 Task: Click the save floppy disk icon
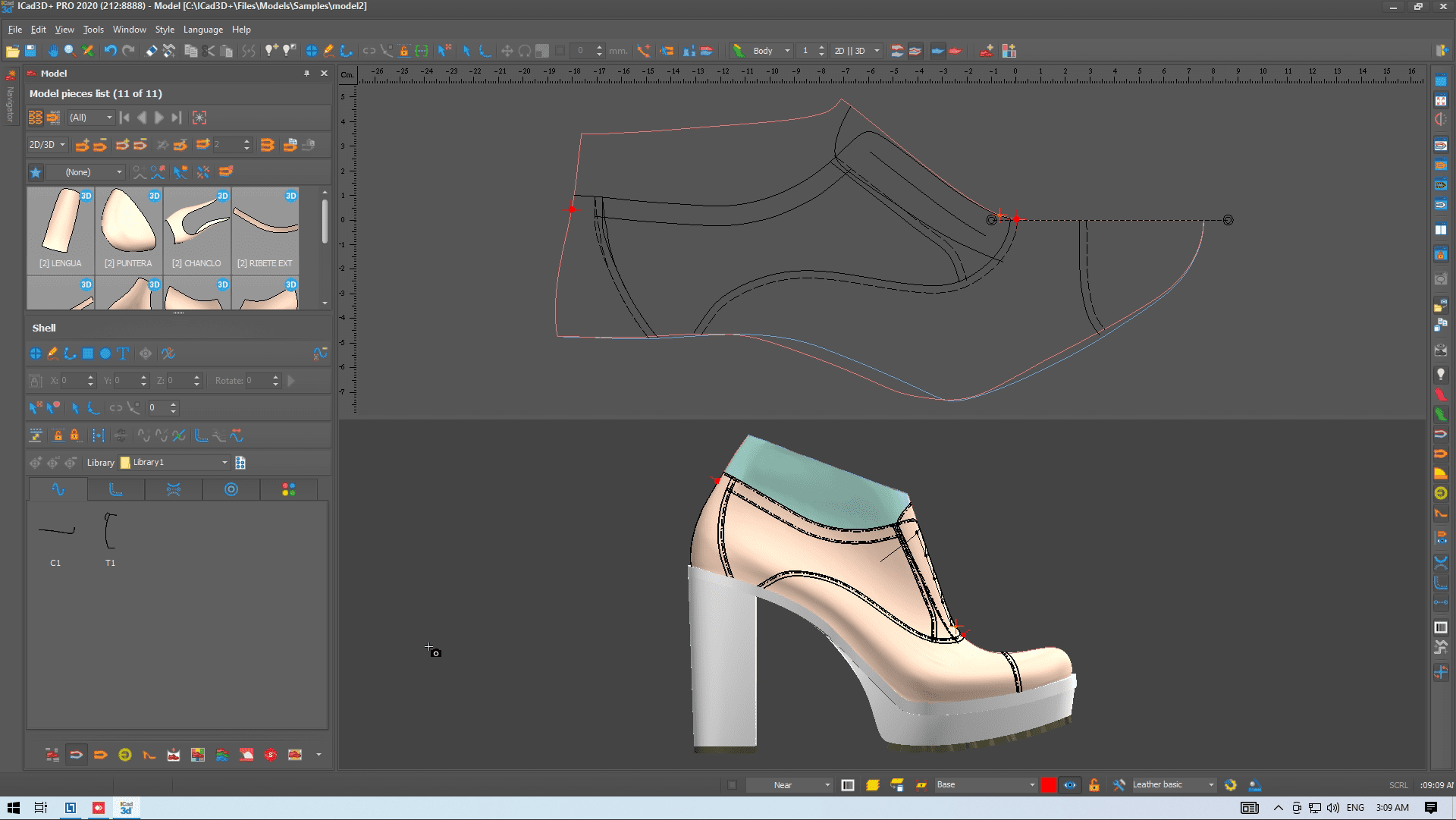[30, 51]
